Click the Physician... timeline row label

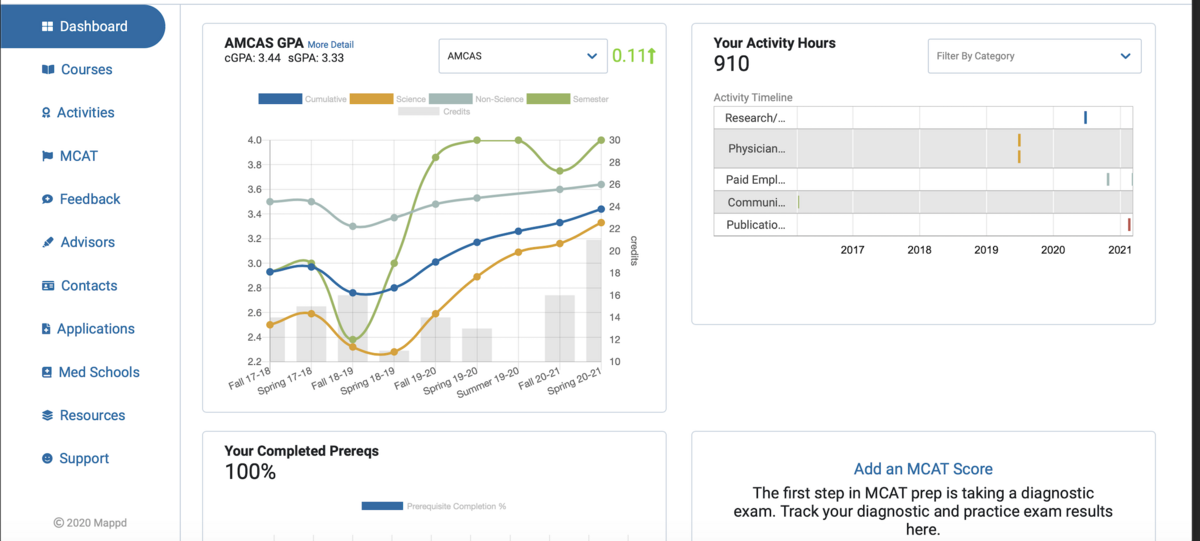coord(756,149)
